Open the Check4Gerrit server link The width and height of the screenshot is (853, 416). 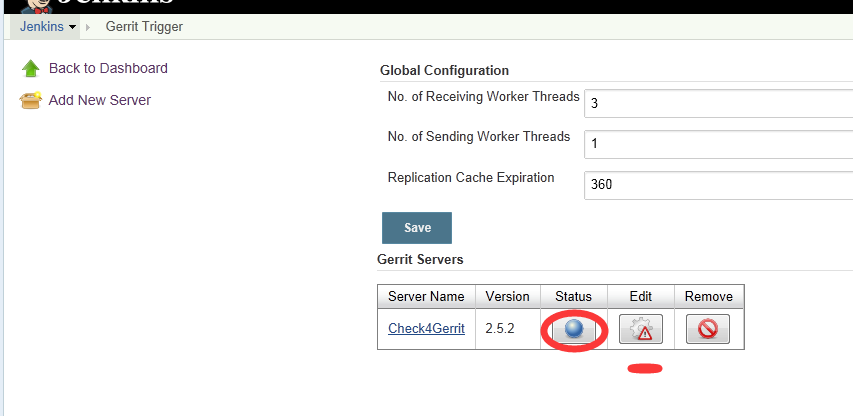point(426,328)
